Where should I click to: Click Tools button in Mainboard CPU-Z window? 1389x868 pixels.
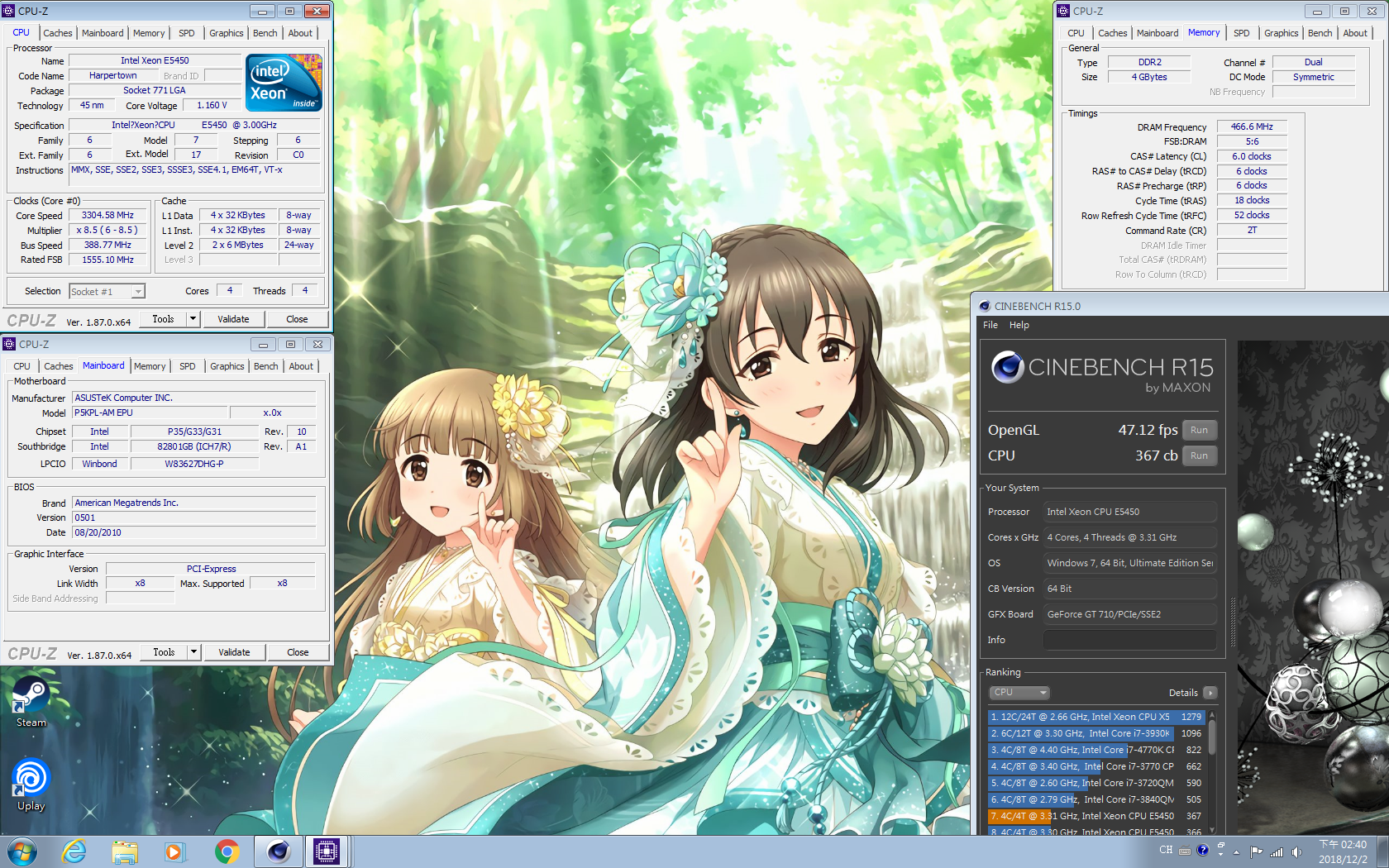(164, 652)
